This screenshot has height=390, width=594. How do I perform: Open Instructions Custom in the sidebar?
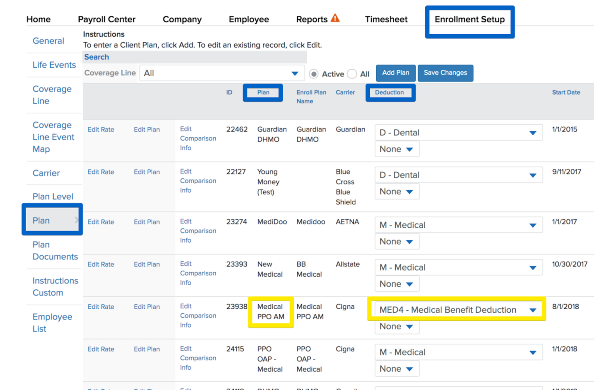[x=55, y=287]
